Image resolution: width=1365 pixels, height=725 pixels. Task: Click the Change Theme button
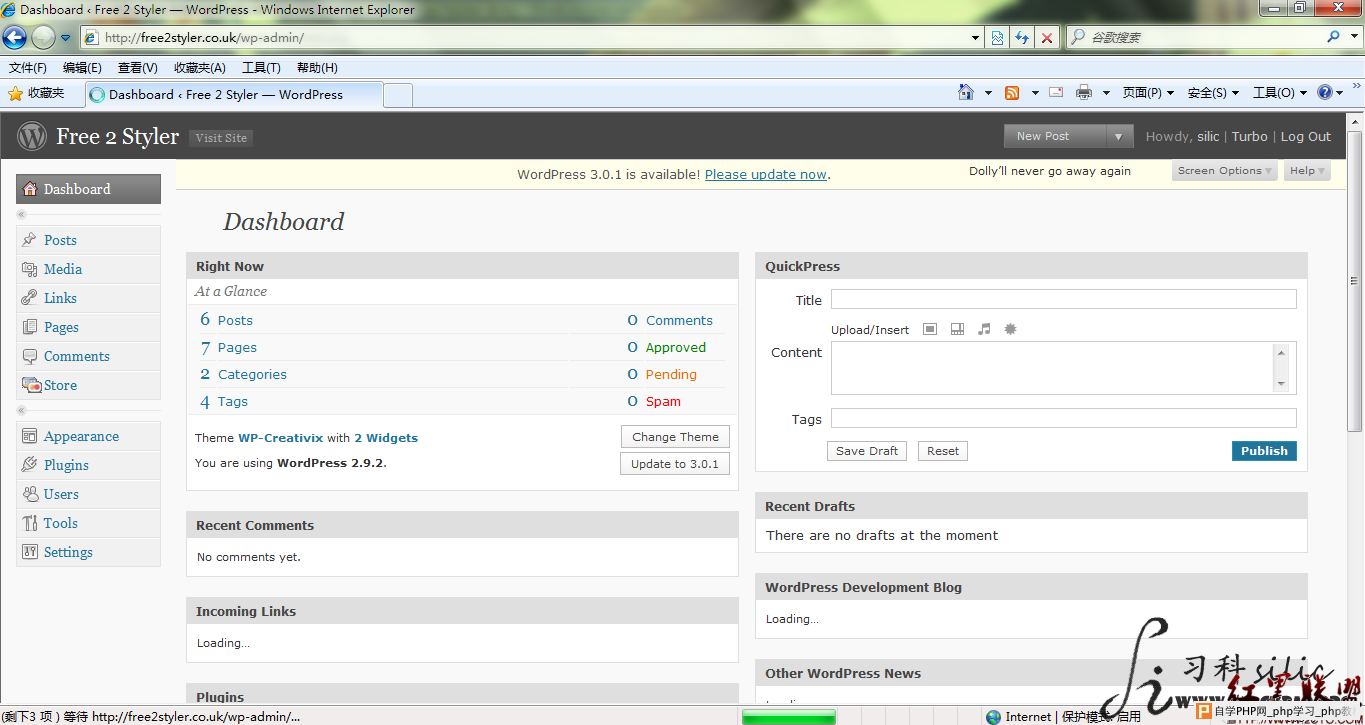click(x=675, y=437)
